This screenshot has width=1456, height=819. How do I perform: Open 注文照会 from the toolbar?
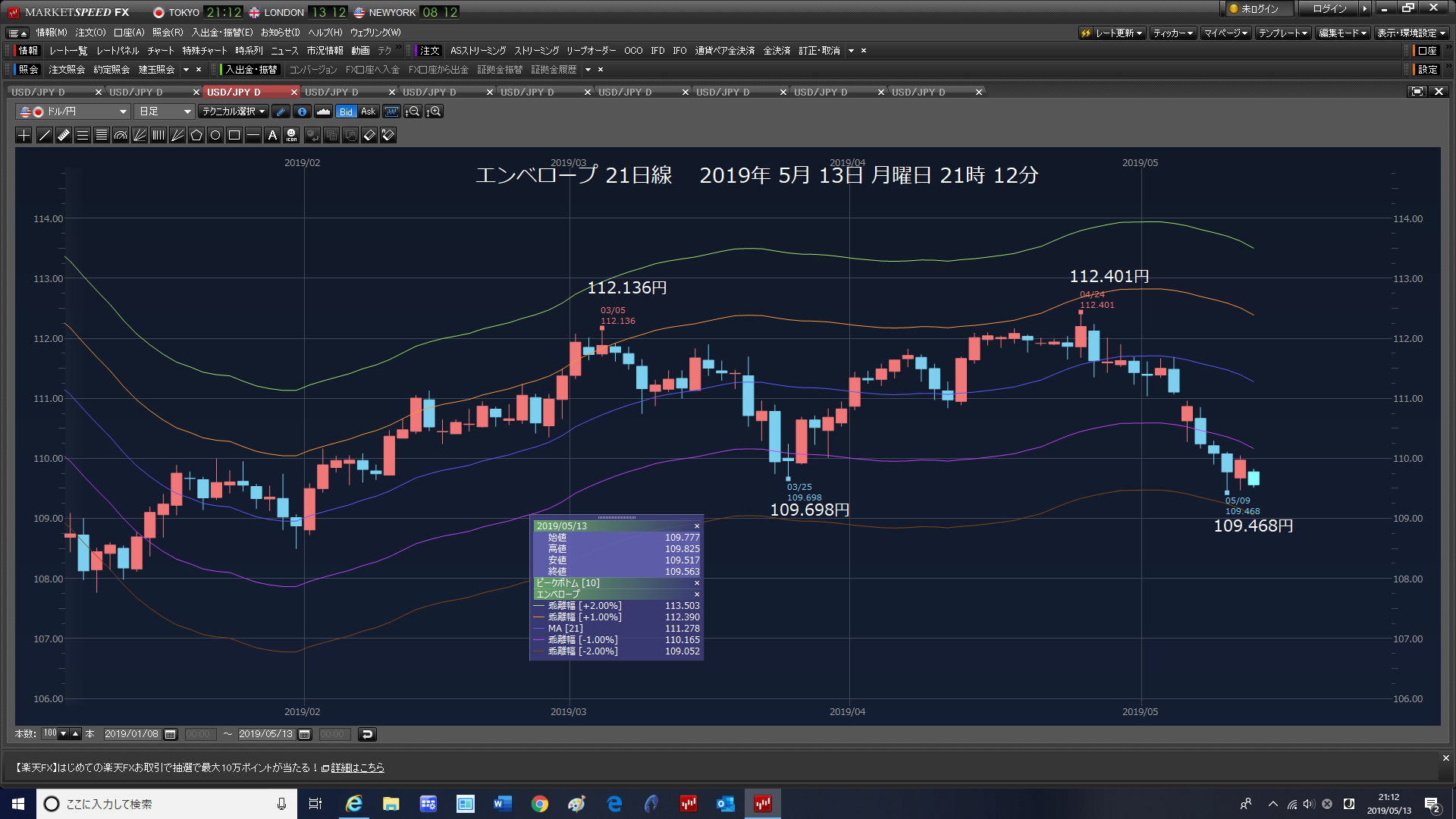67,69
